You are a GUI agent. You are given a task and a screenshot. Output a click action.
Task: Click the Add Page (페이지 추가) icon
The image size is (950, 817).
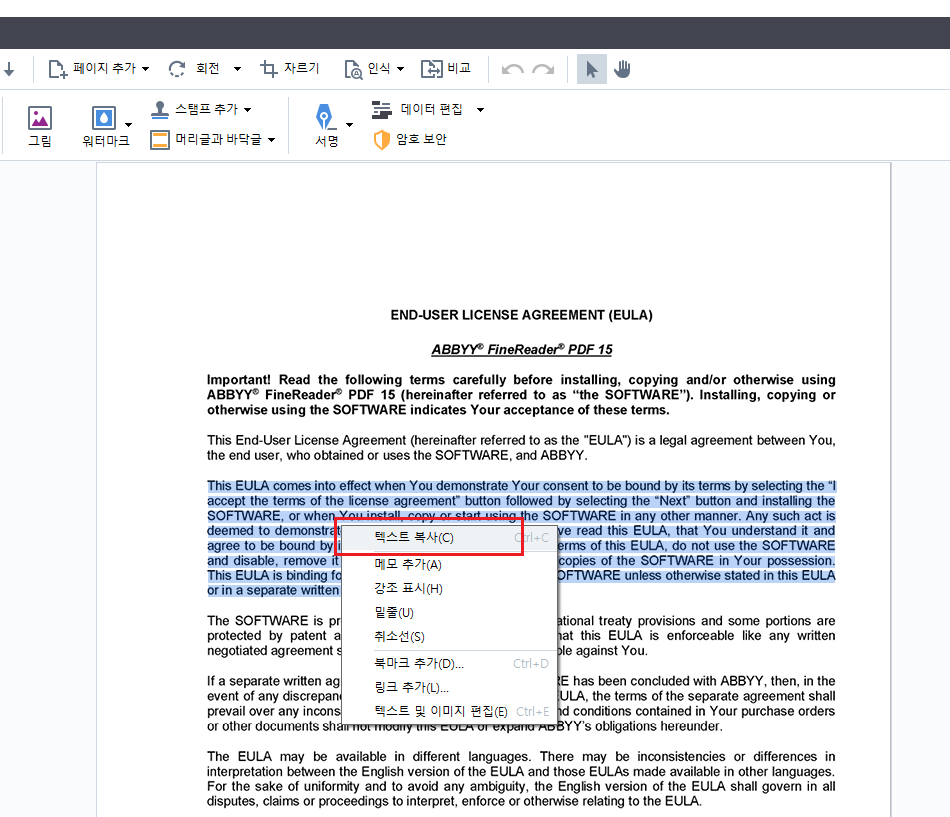[58, 69]
